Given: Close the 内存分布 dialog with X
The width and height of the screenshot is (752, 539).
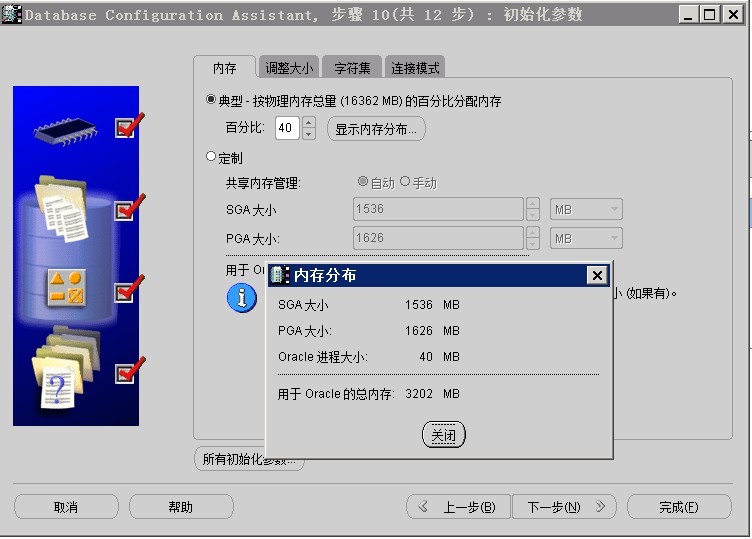Looking at the screenshot, I should [x=597, y=275].
